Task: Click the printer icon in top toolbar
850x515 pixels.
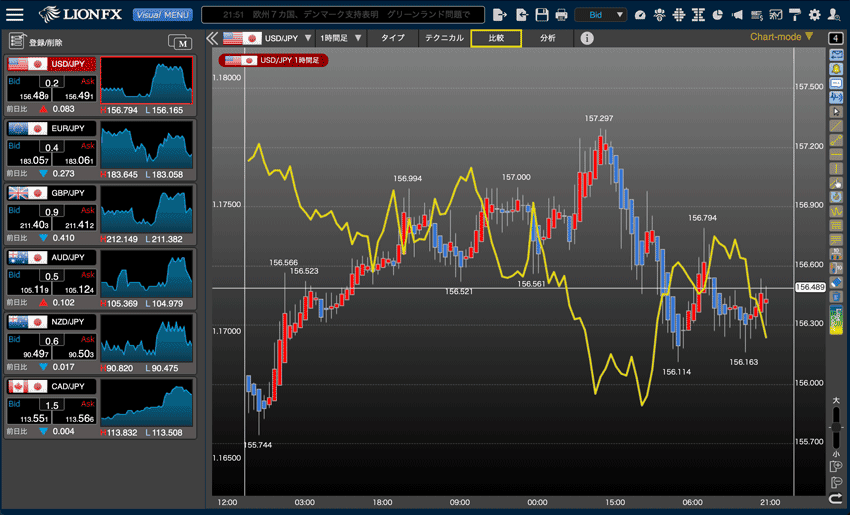Action: click(x=562, y=15)
